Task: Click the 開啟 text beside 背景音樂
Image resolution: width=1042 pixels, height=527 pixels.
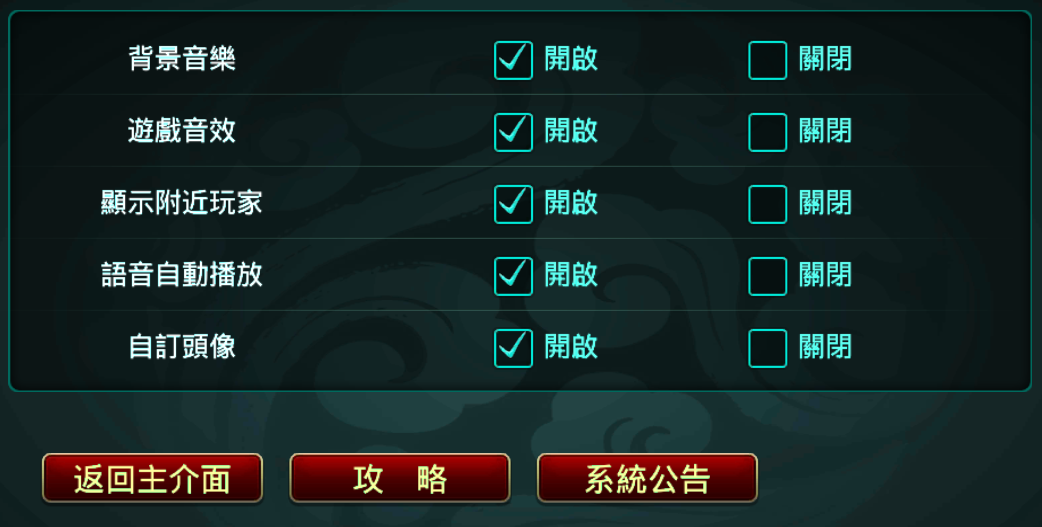Action: tap(571, 59)
